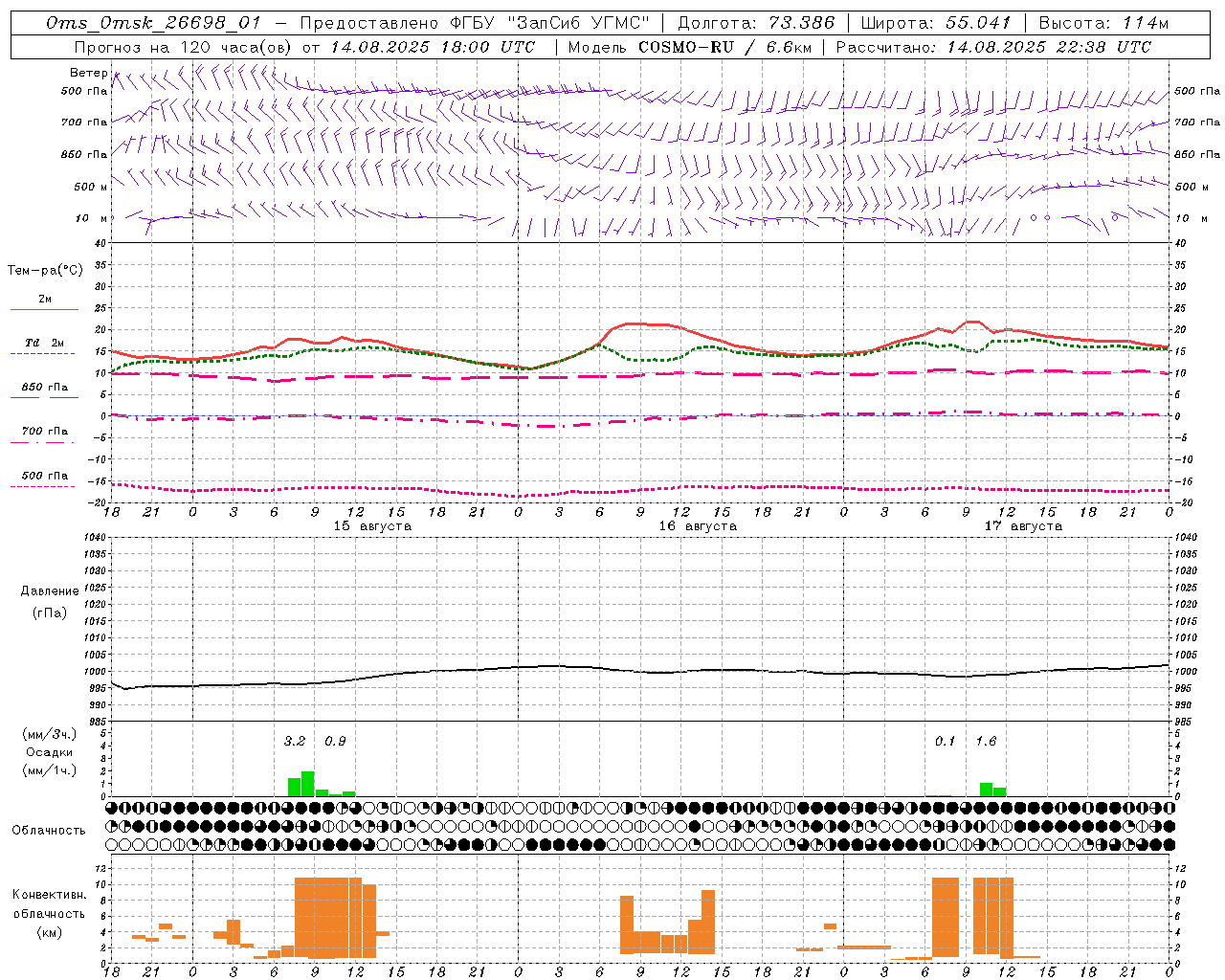Click the (км) unit of convective cloud panel
This screenshot has height=980, width=1225.
pyautogui.click(x=49, y=932)
